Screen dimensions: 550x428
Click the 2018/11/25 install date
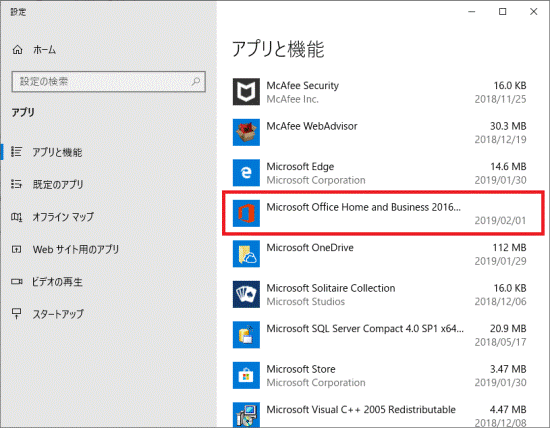tap(500, 99)
